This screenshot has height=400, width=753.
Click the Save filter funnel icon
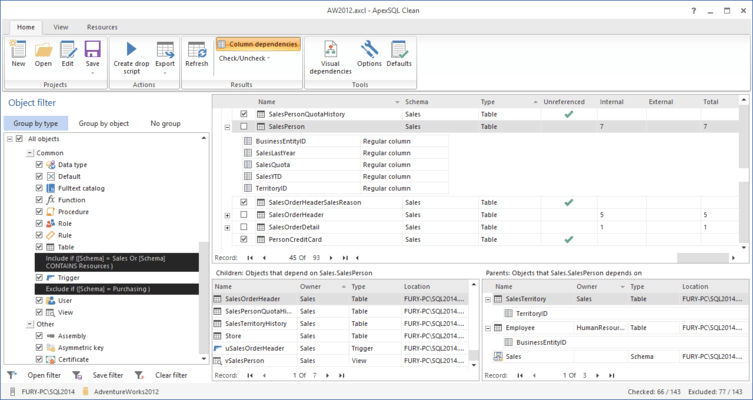(77, 375)
